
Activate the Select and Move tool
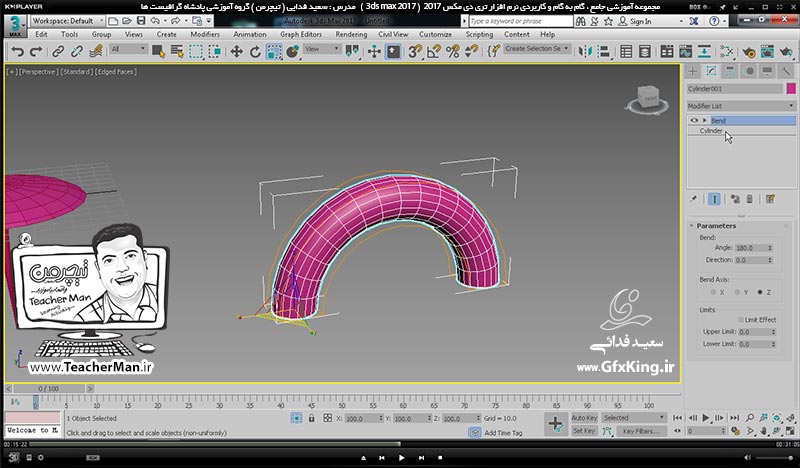click(236, 52)
